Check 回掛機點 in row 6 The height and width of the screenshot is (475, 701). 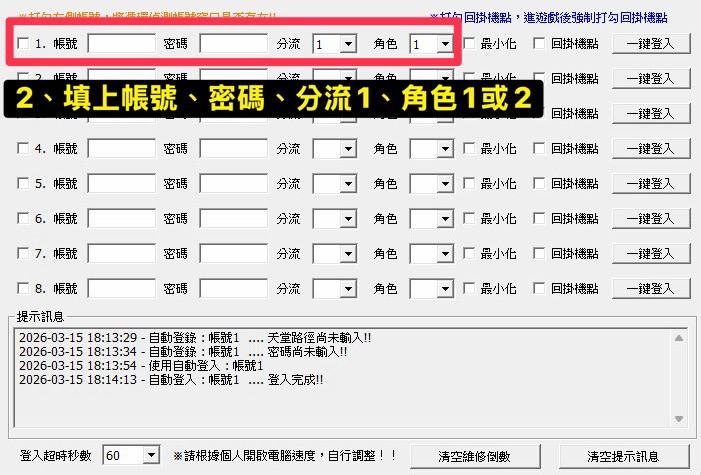tap(539, 218)
